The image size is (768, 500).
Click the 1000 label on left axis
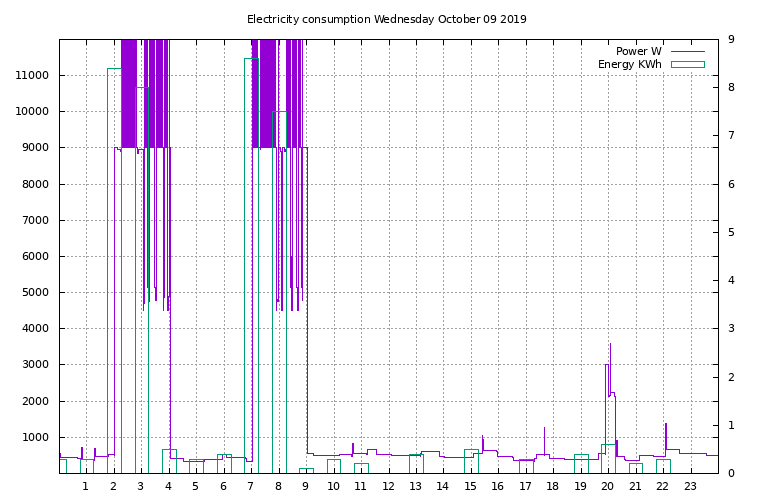tap(35, 438)
